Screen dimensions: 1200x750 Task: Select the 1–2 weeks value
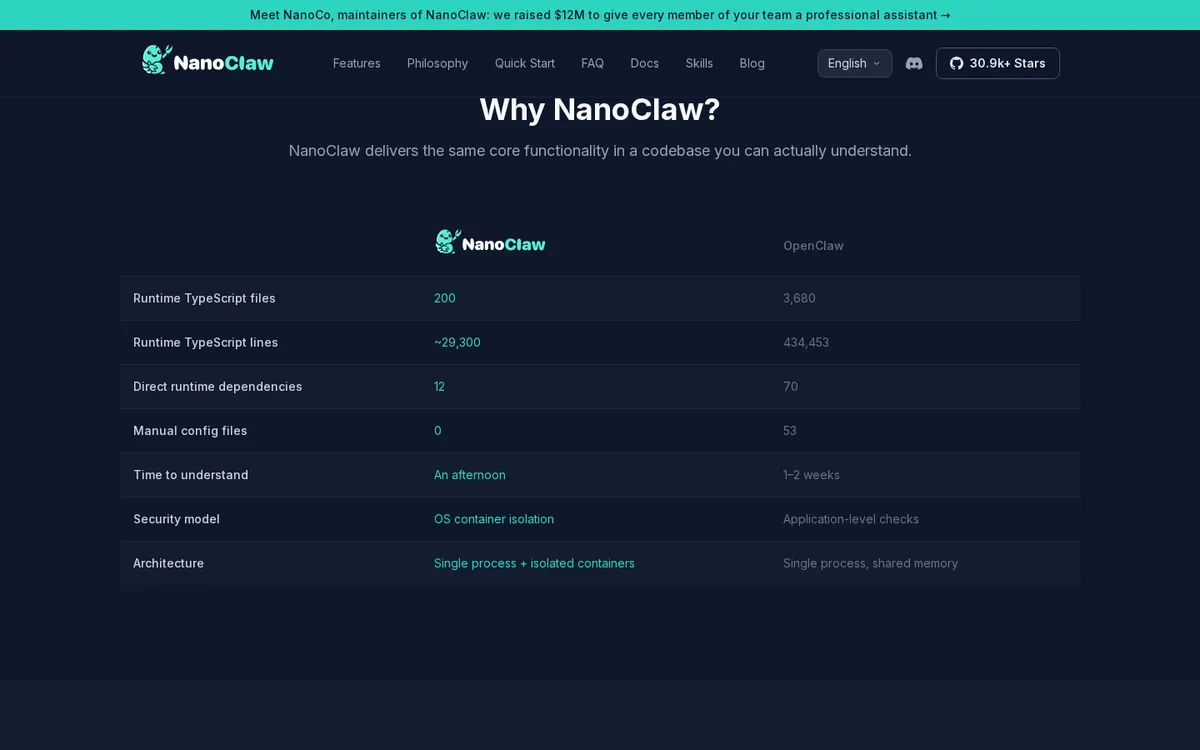[811, 475]
